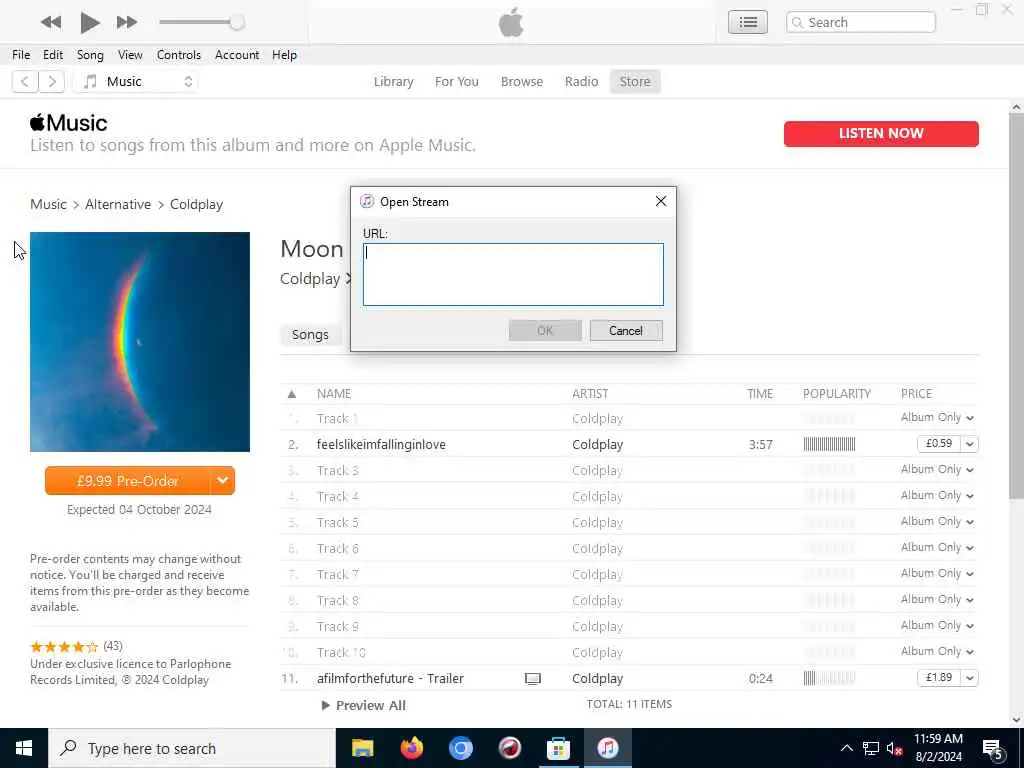Open the Help menu
The image size is (1024, 768).
click(x=284, y=55)
